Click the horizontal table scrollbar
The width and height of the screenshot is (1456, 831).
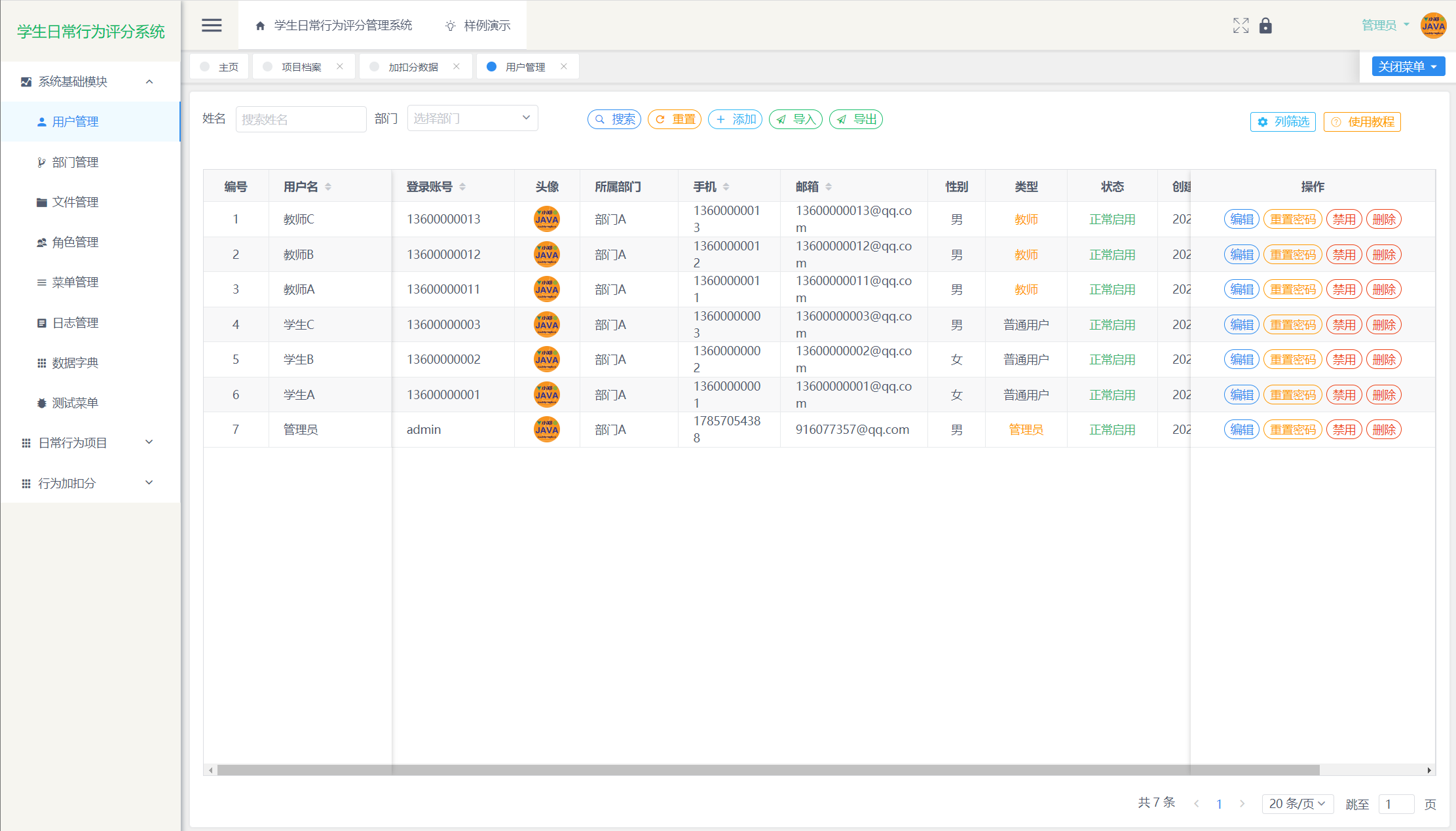click(766, 770)
